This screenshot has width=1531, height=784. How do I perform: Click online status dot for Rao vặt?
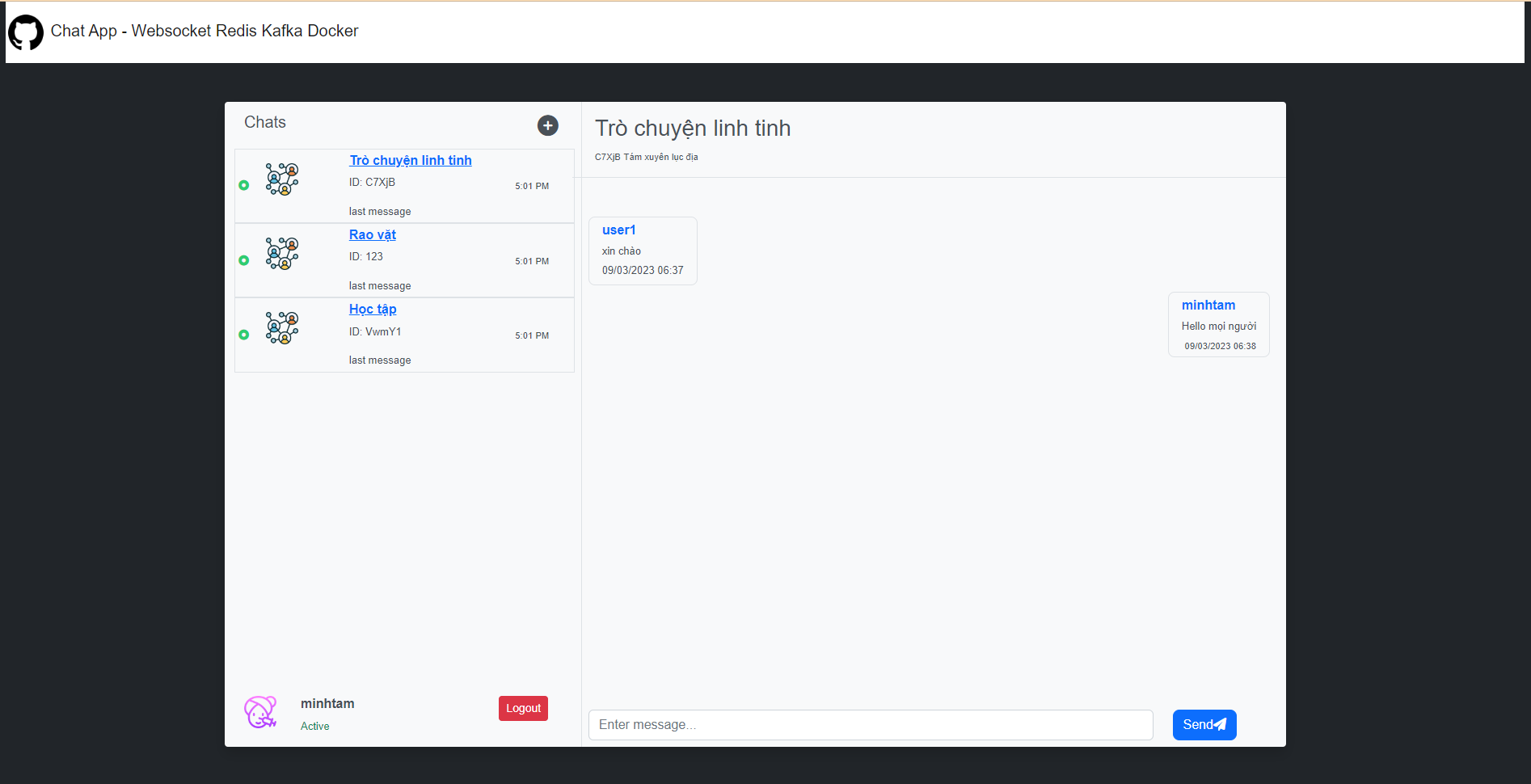coord(244,260)
